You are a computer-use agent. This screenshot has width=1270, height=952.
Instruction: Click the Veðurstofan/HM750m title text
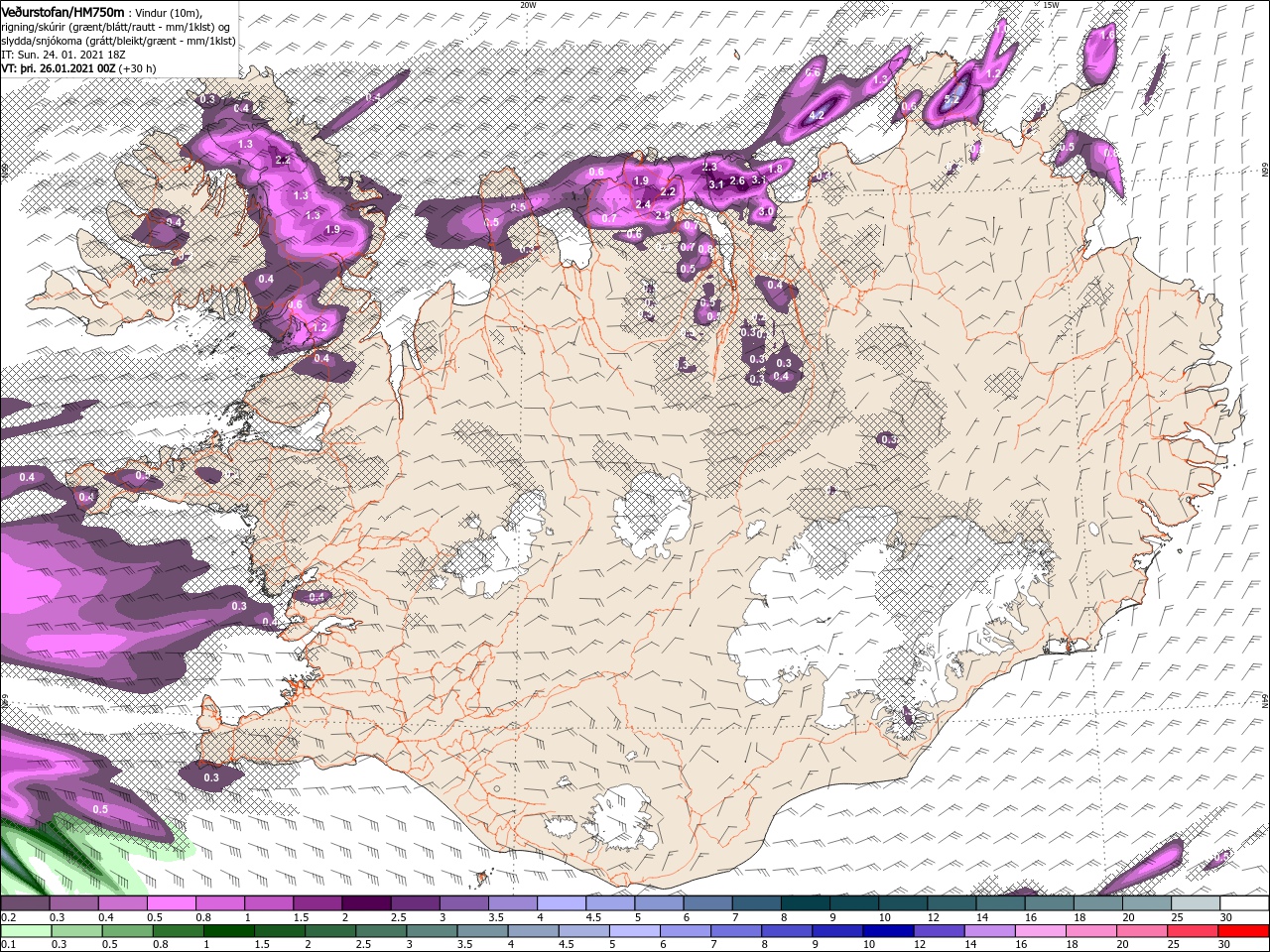63,12
